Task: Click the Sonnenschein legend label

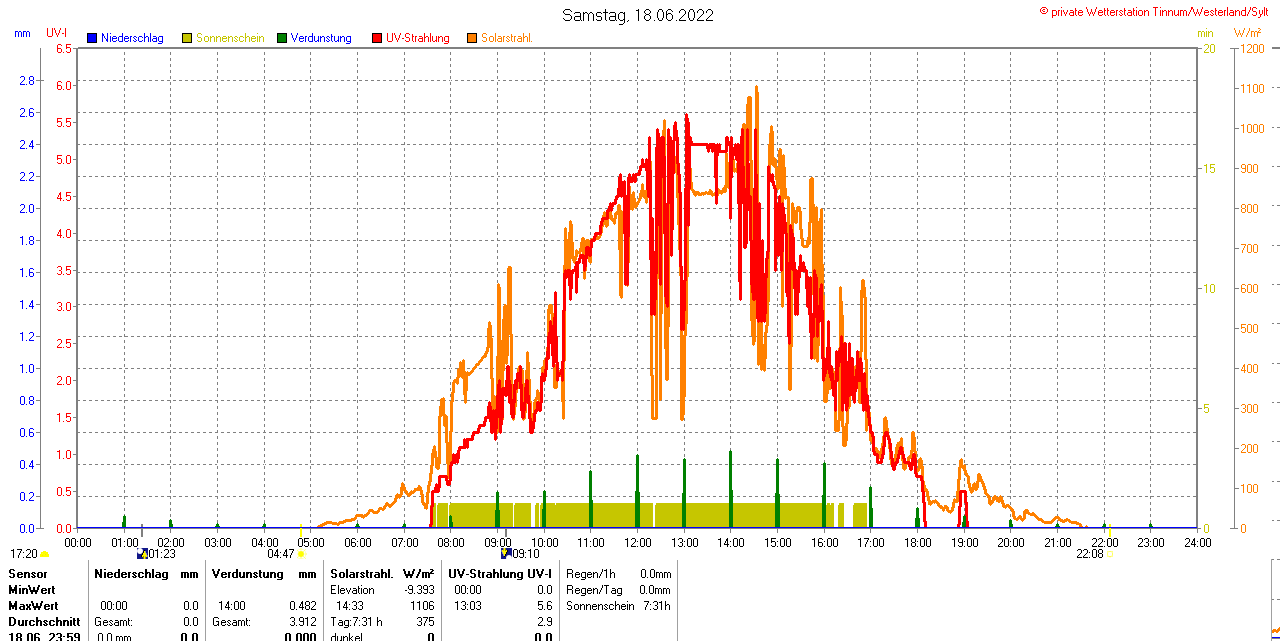Action: coord(230,38)
